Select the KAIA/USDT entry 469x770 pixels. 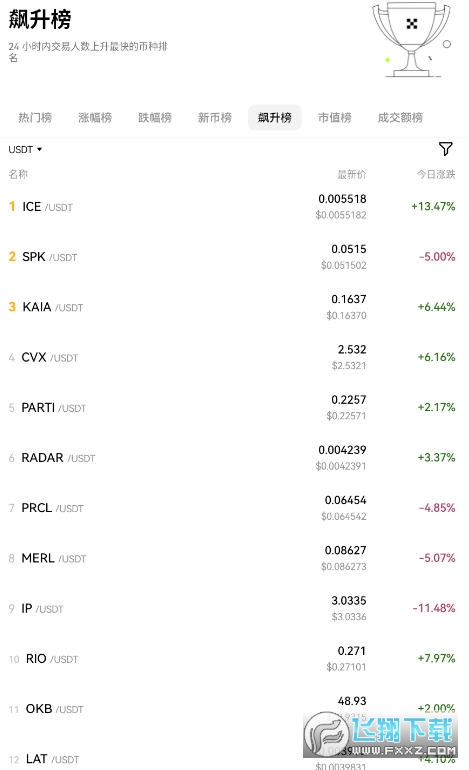pyautogui.click(x=234, y=307)
